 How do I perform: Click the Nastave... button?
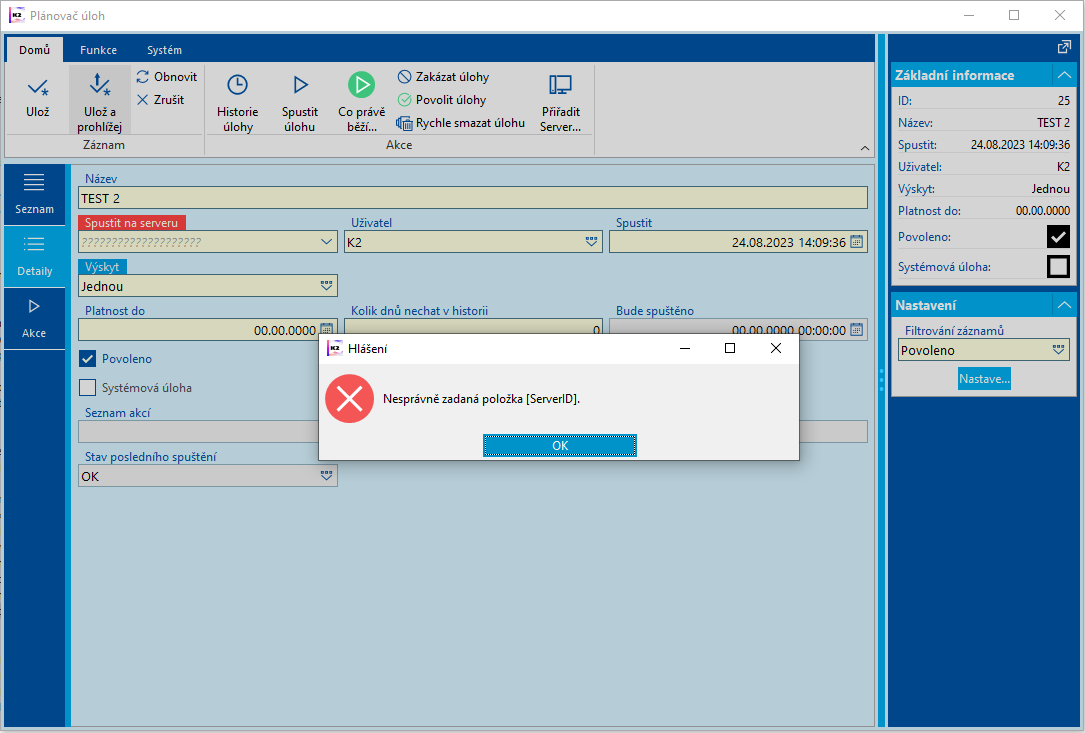coord(984,379)
